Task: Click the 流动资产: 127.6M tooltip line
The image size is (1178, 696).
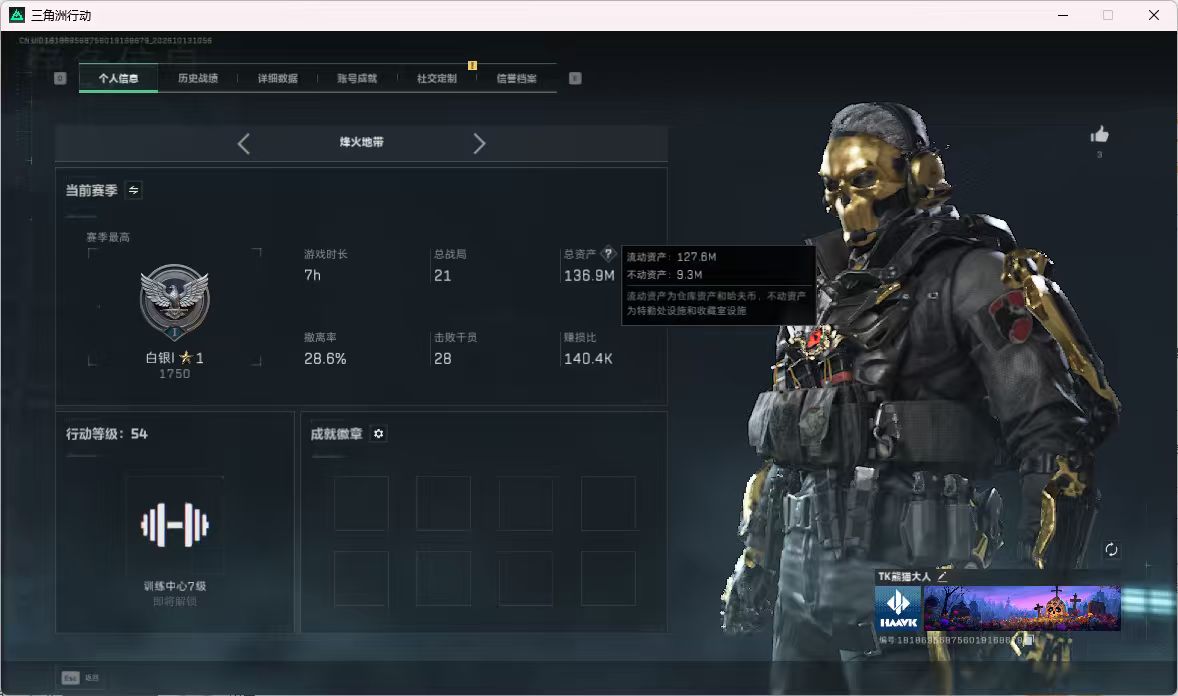Action: [672, 257]
